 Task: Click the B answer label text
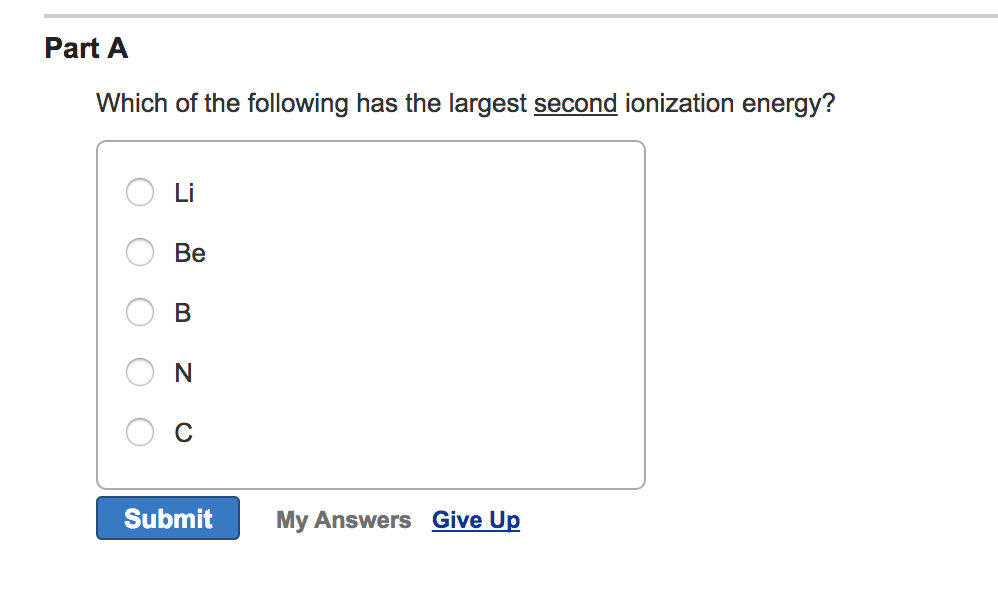tap(182, 312)
